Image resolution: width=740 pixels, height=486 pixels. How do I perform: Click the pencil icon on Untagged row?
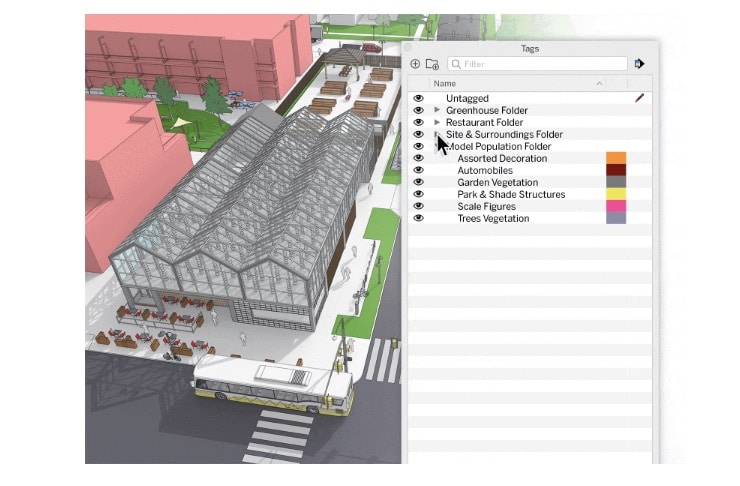[639, 98]
